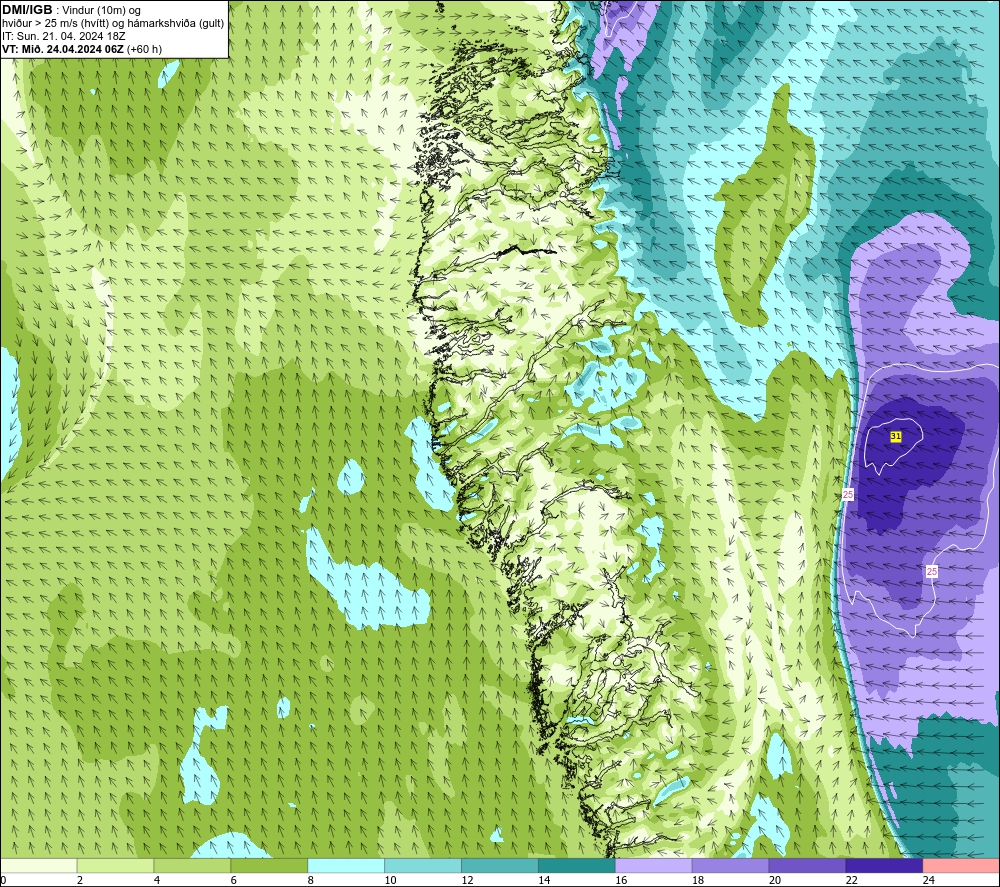Click the scale label '22'
This screenshot has height=887, width=1000.
coord(852,880)
